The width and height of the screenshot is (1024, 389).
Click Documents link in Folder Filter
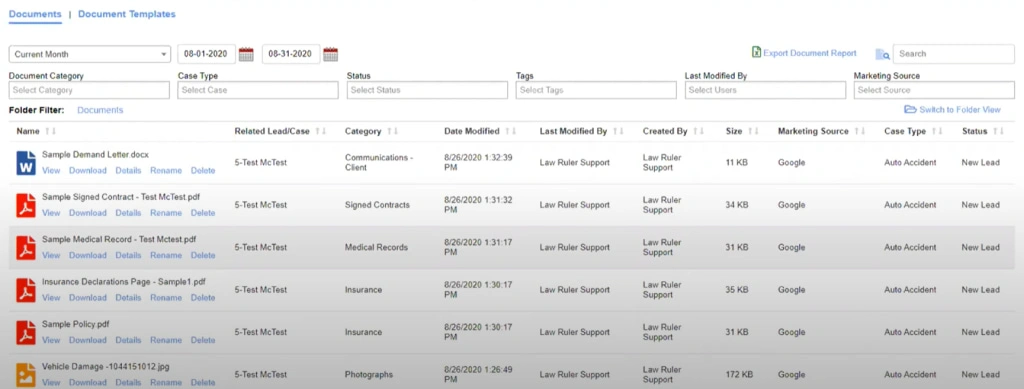pyautogui.click(x=100, y=110)
